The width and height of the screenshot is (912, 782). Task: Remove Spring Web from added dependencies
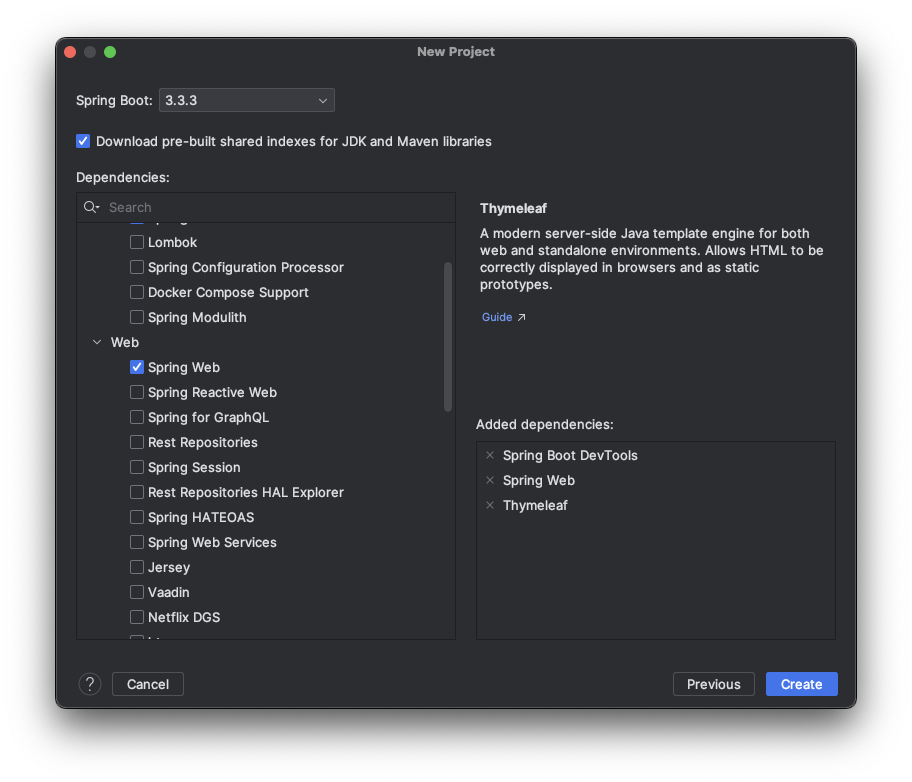click(x=490, y=480)
